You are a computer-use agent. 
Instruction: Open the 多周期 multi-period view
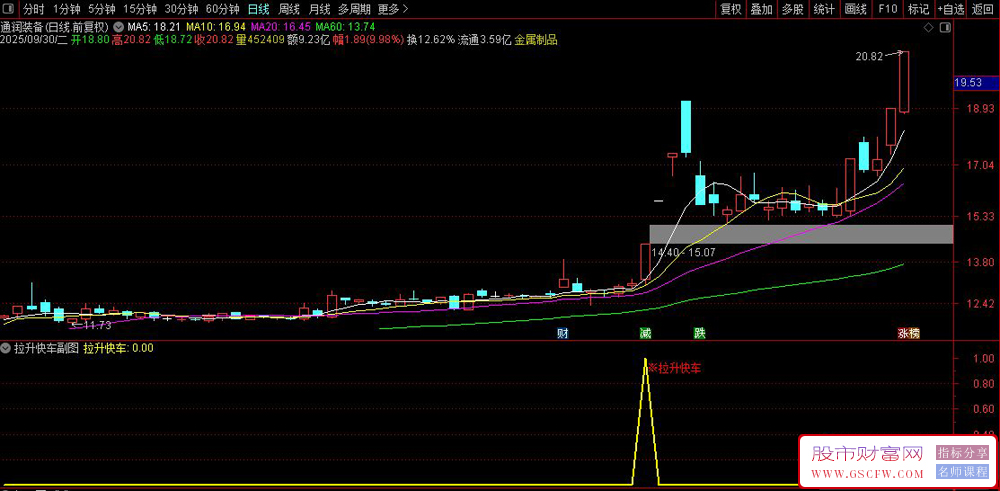354,9
